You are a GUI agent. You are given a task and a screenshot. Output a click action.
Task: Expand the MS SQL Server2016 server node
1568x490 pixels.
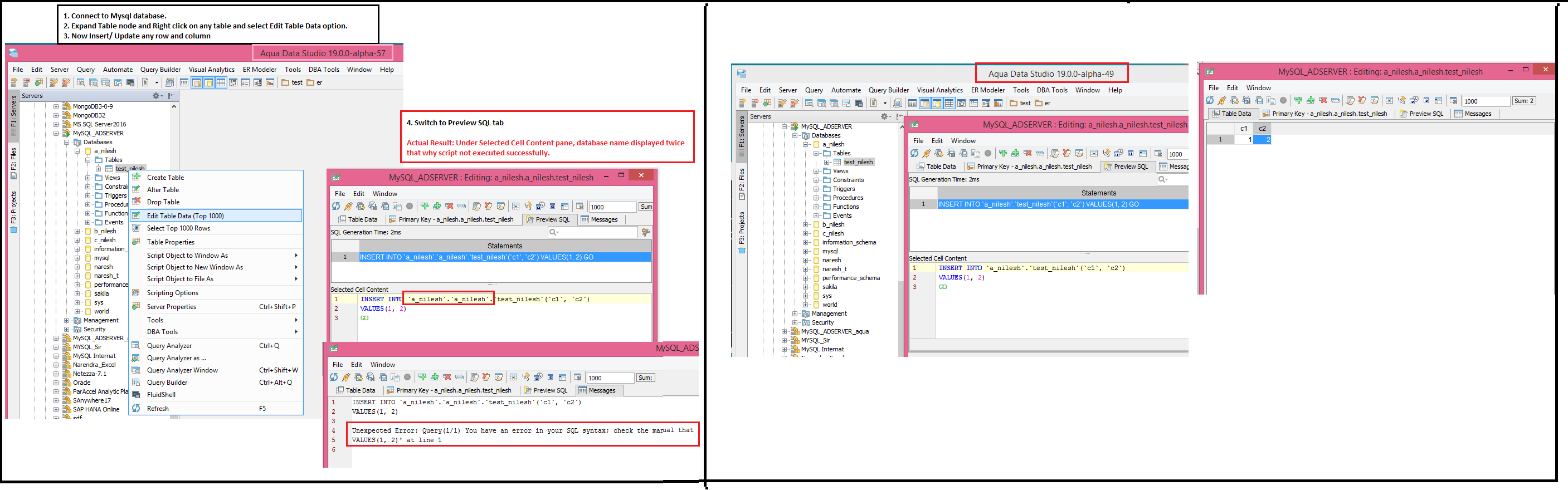(56, 124)
